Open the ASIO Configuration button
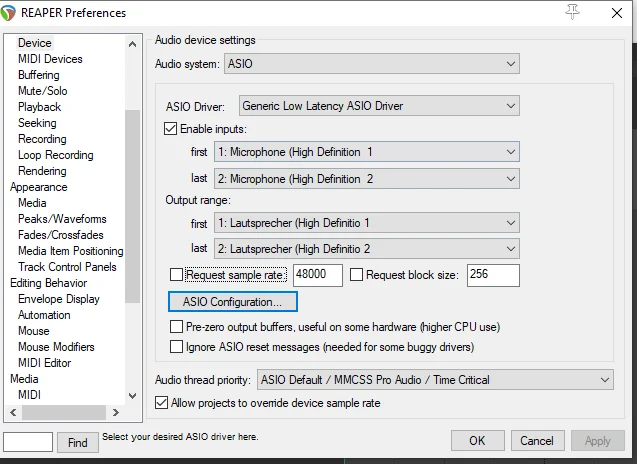Screen dimensions: 637x464 tap(233, 301)
